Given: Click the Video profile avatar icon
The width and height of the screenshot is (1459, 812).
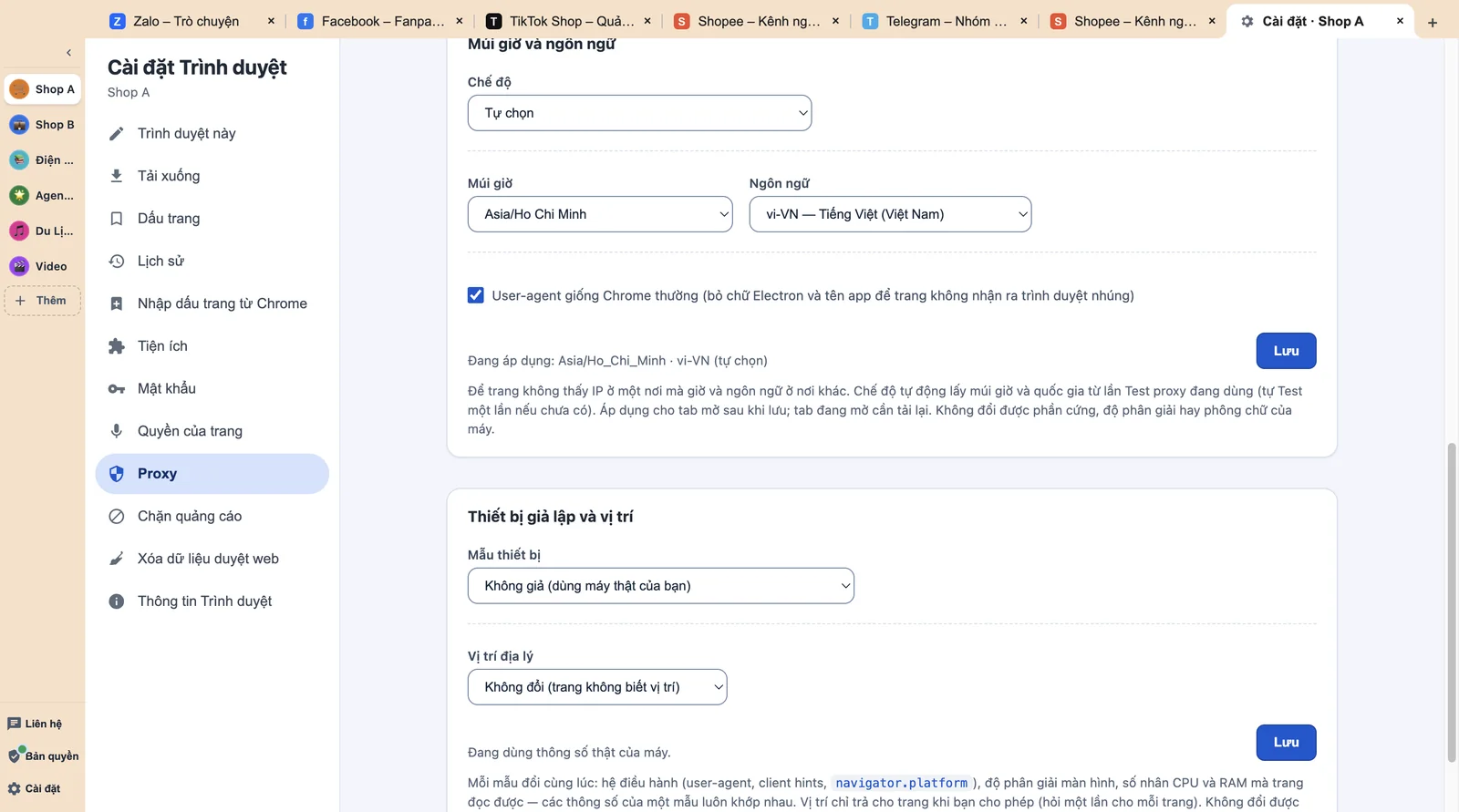Looking at the screenshot, I should [19, 266].
